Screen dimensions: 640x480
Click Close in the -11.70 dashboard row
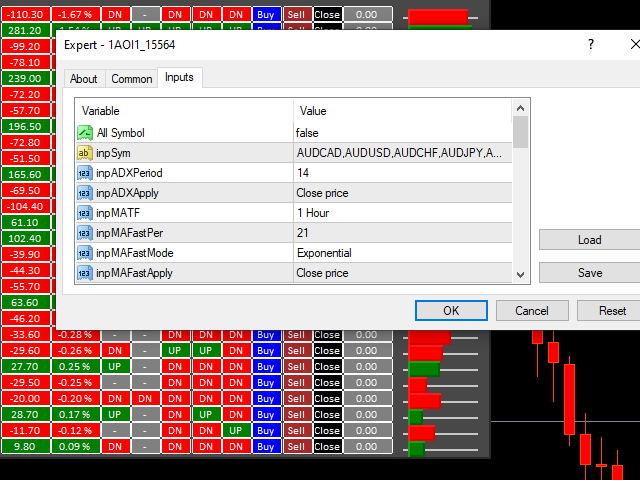[327, 430]
